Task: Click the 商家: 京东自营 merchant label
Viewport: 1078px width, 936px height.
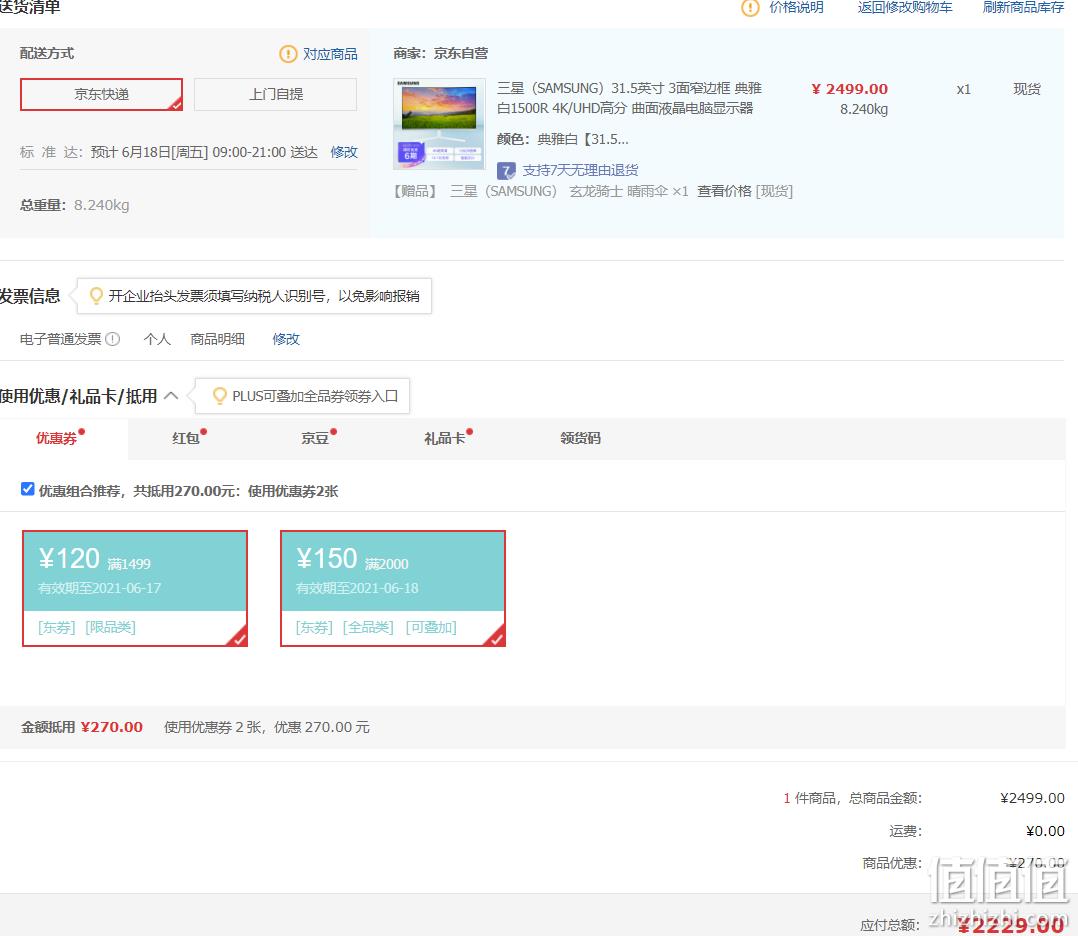Action: [x=441, y=53]
